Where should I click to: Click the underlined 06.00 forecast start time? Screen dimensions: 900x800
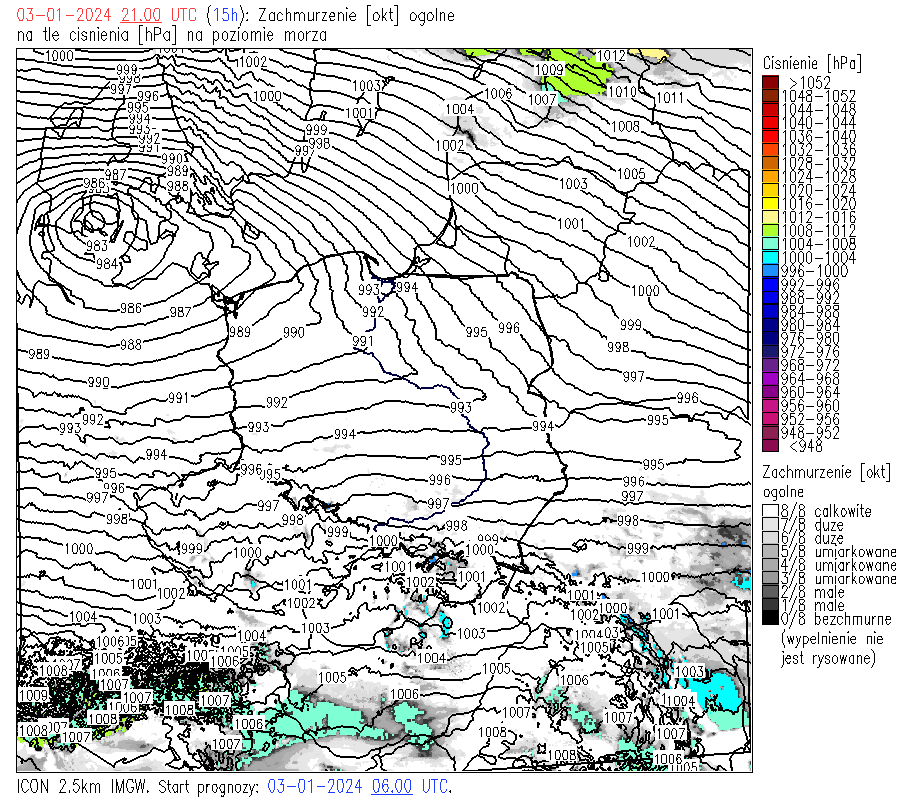(x=393, y=786)
